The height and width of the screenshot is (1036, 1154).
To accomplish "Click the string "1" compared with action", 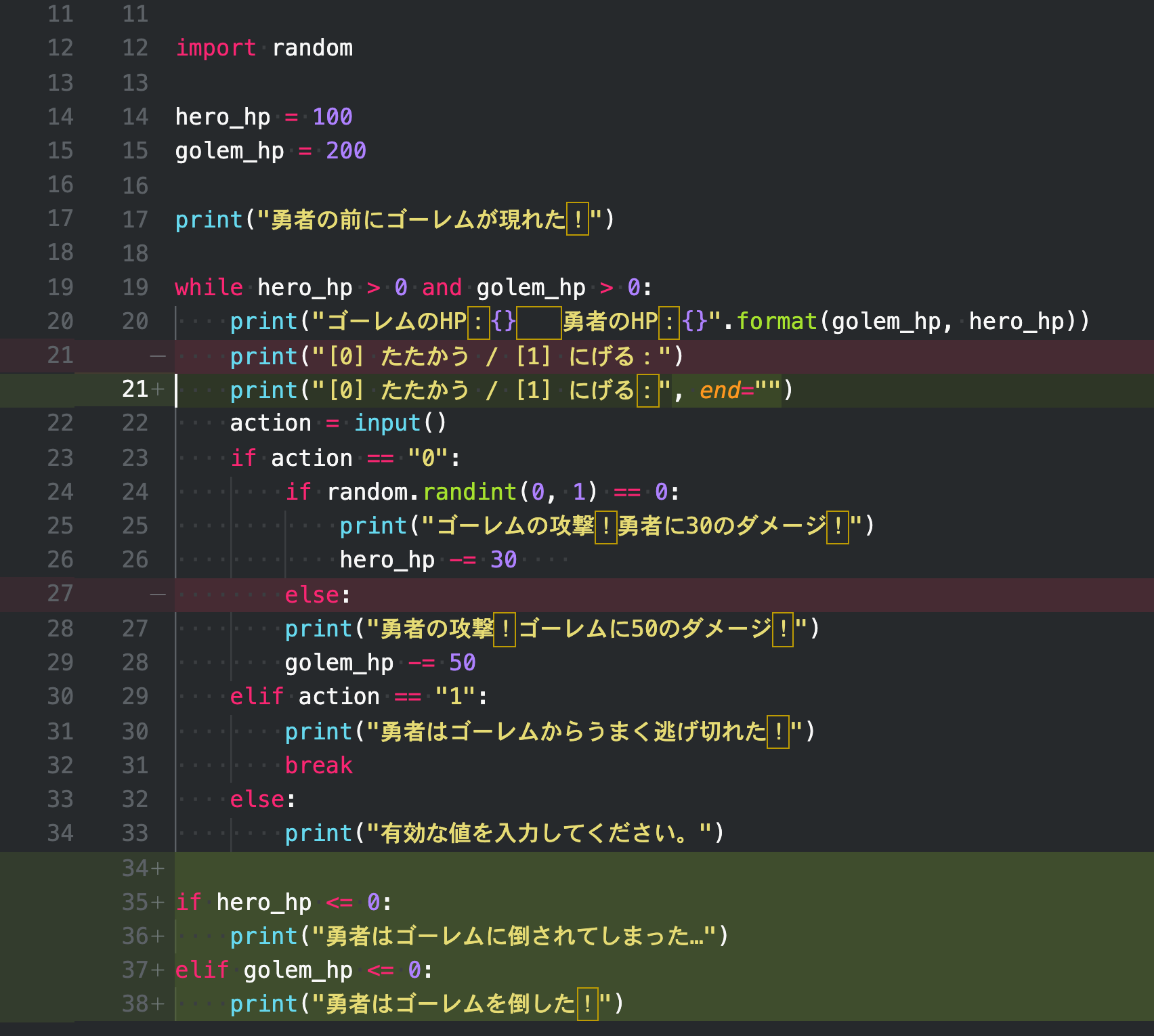I will coord(455,696).
